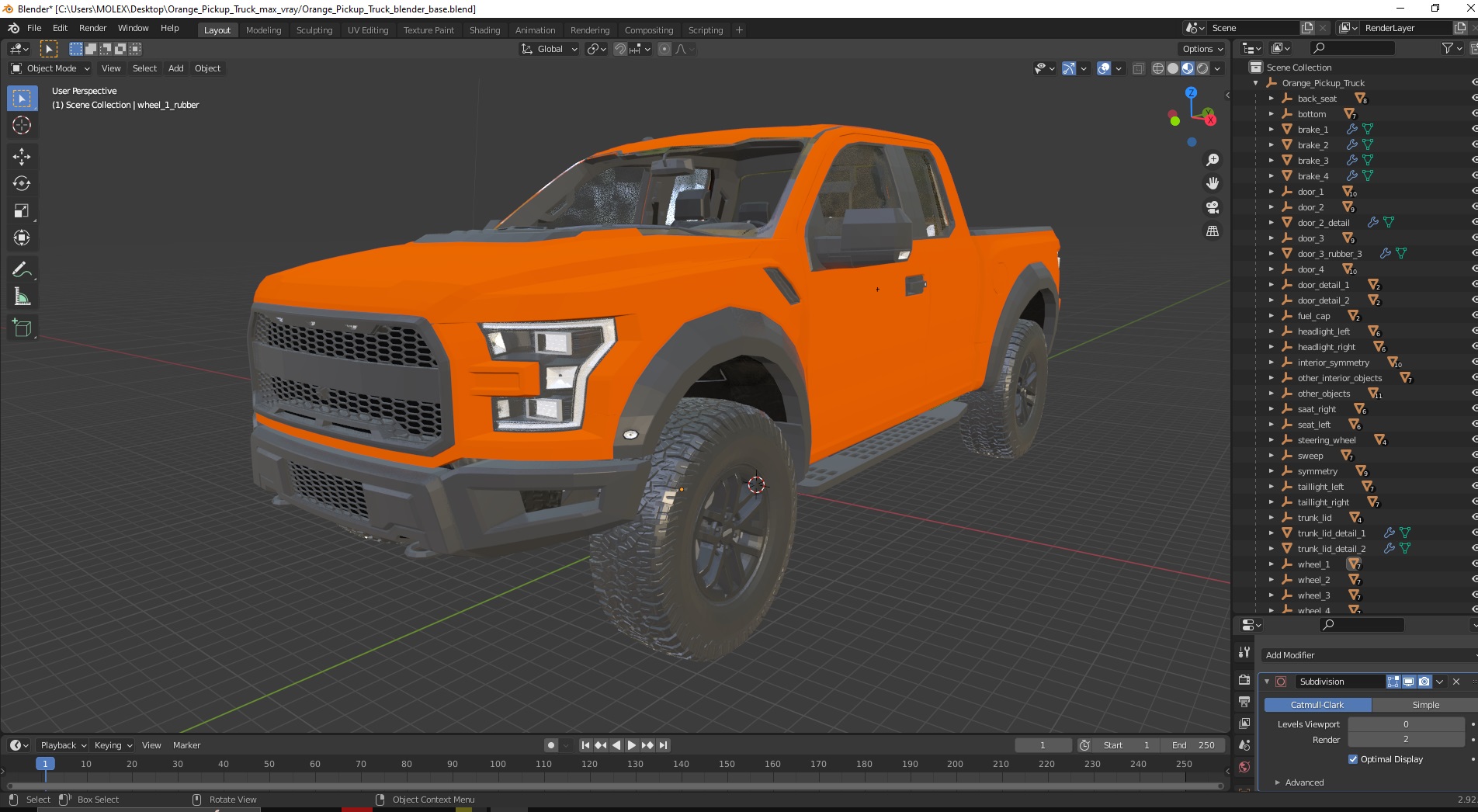Select trunk_lid_detail_1 in outliner
This screenshot has width=1478, height=812.
point(1331,533)
